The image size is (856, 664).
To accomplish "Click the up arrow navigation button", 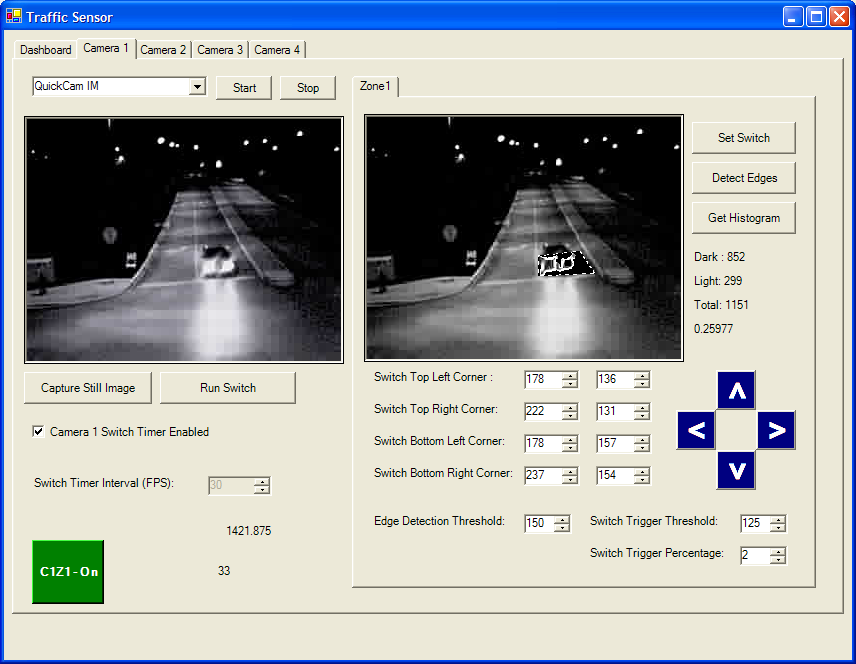I will click(x=736, y=390).
